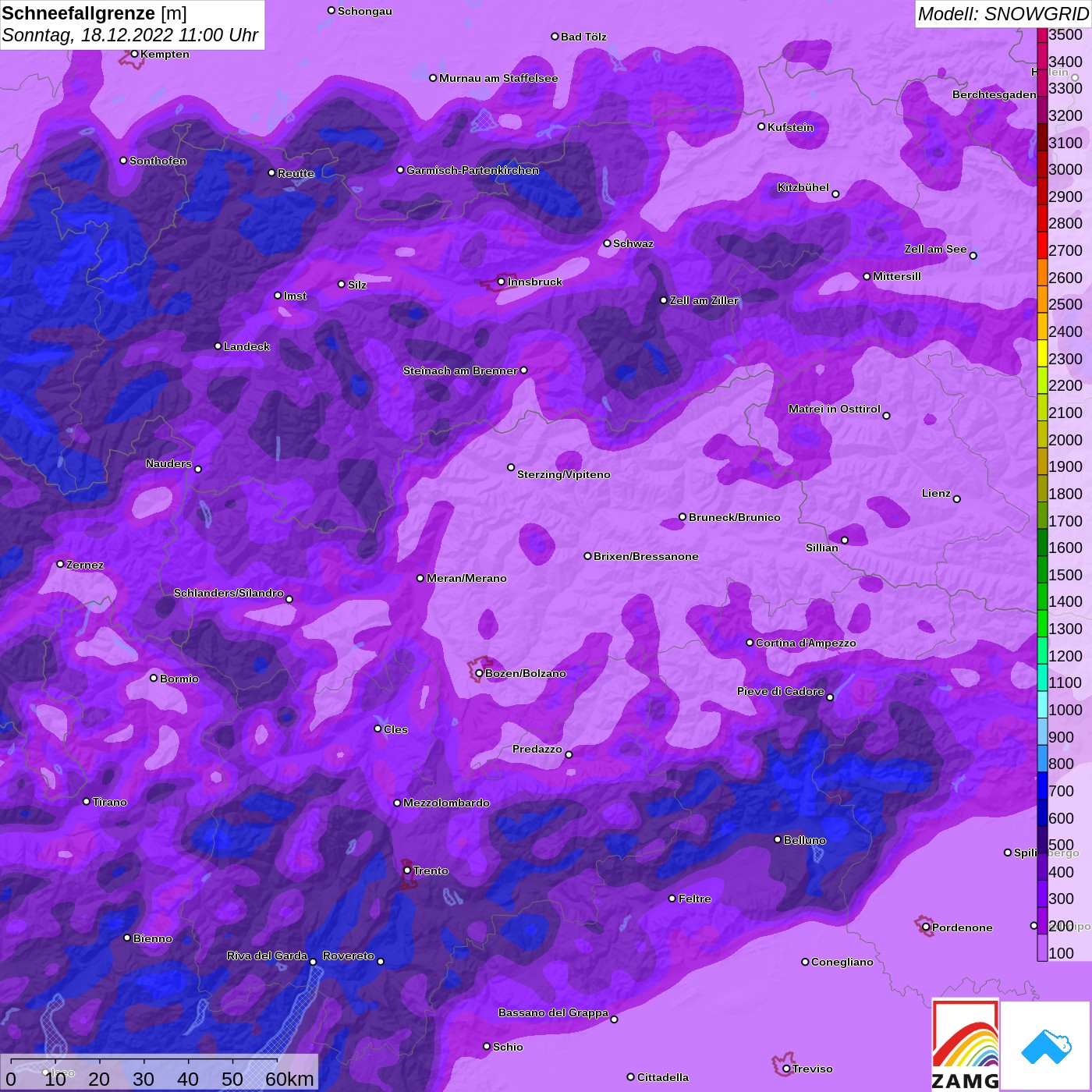Click the Bassano del Grappa label

pyautogui.click(x=553, y=1012)
